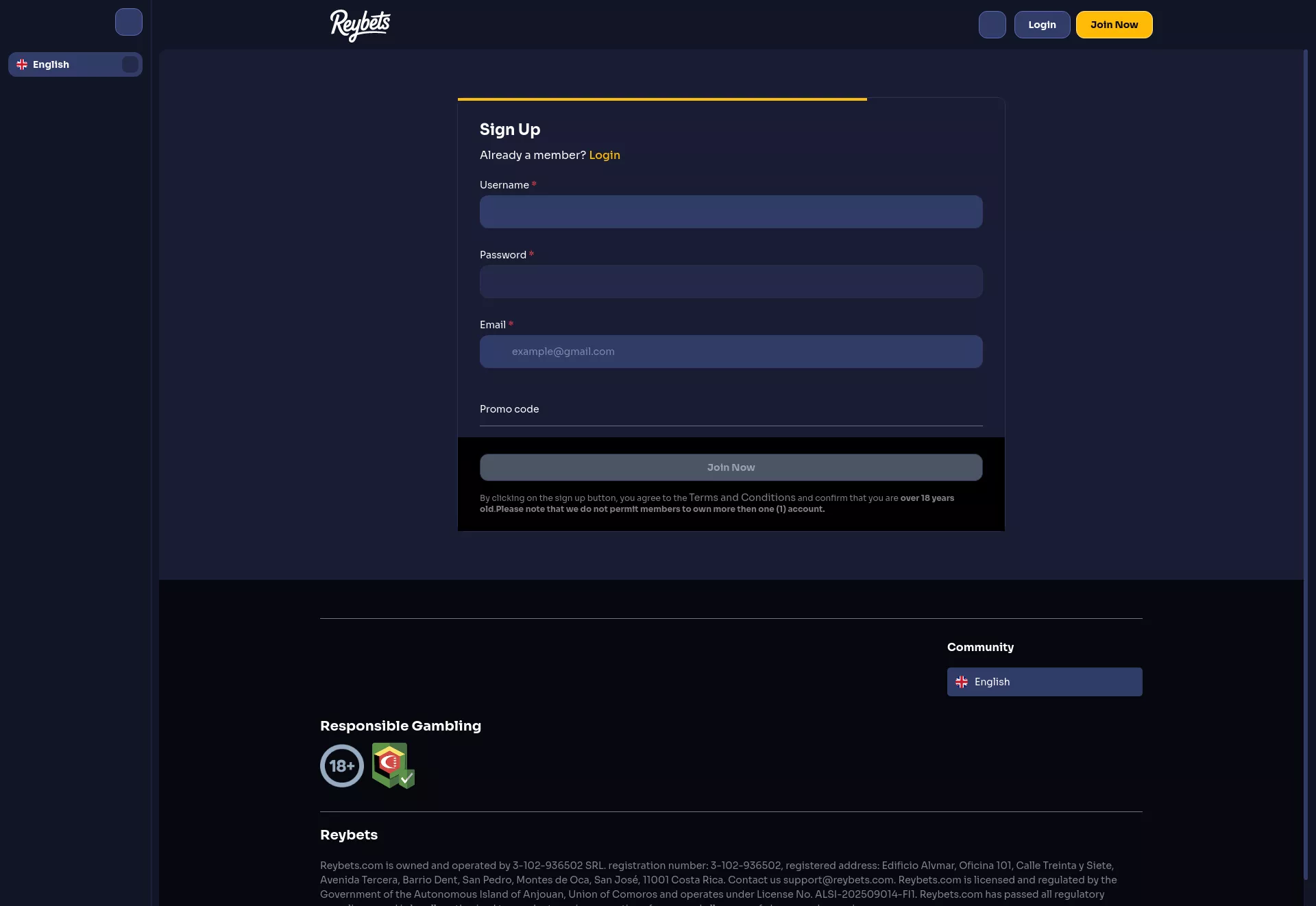Click the flag icon in the footer English selector

pos(962,682)
